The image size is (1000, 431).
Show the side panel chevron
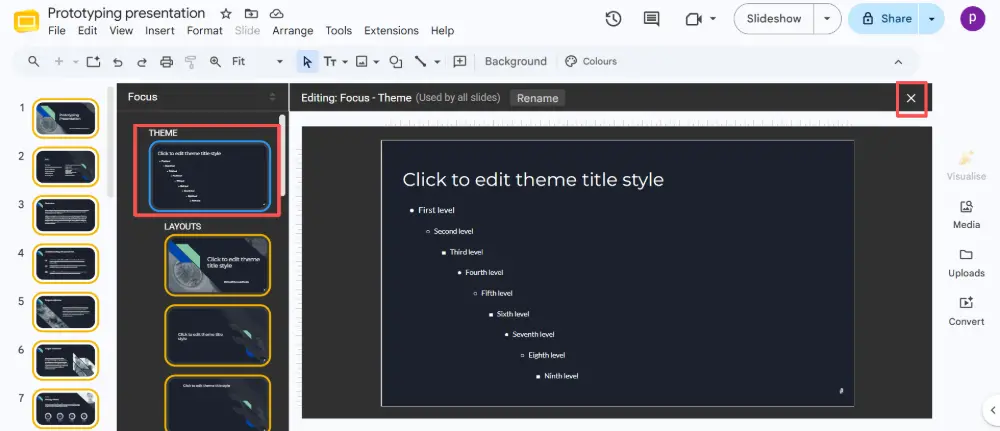pyautogui.click(x=993, y=410)
